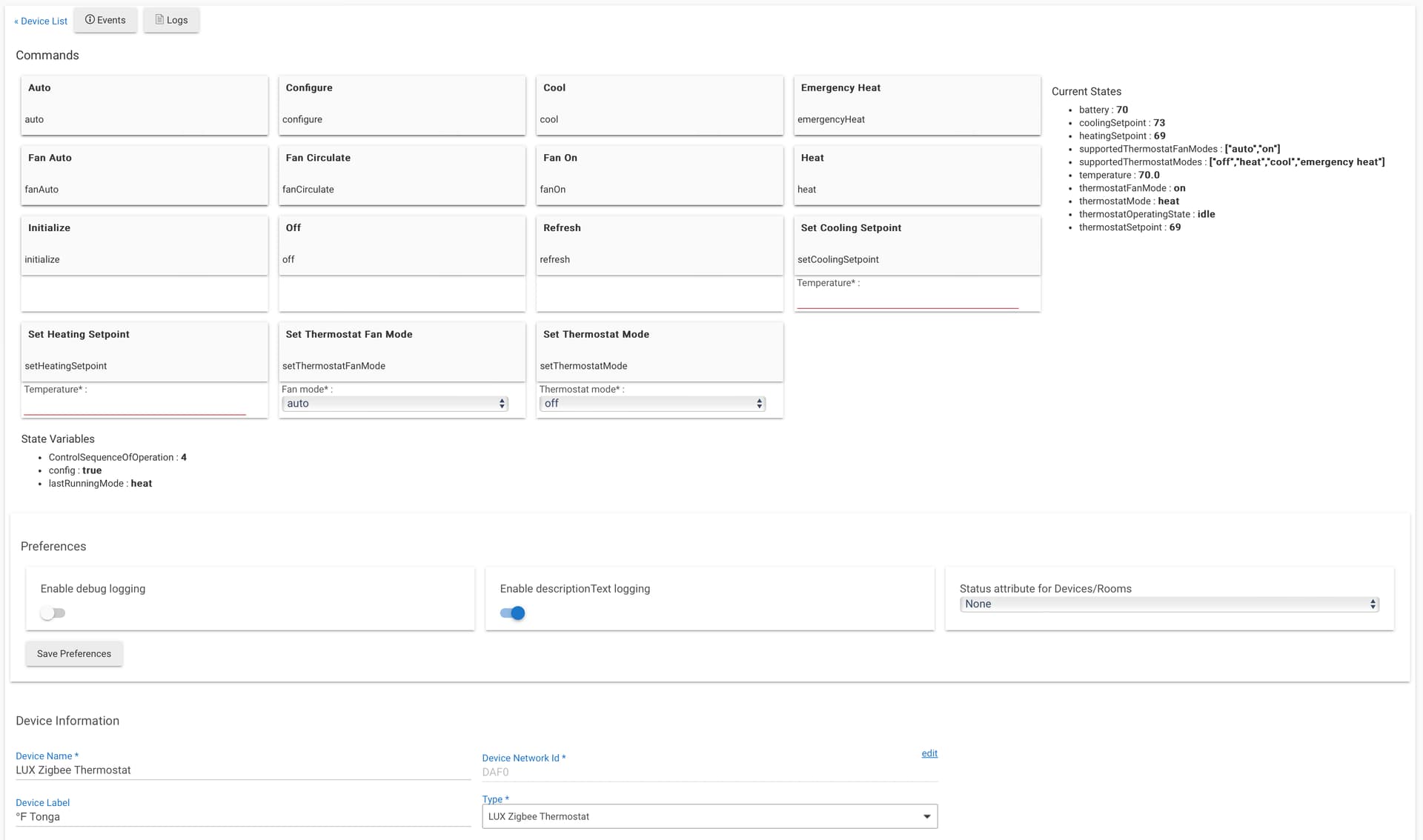Open the Fan mode dropdown

point(395,404)
